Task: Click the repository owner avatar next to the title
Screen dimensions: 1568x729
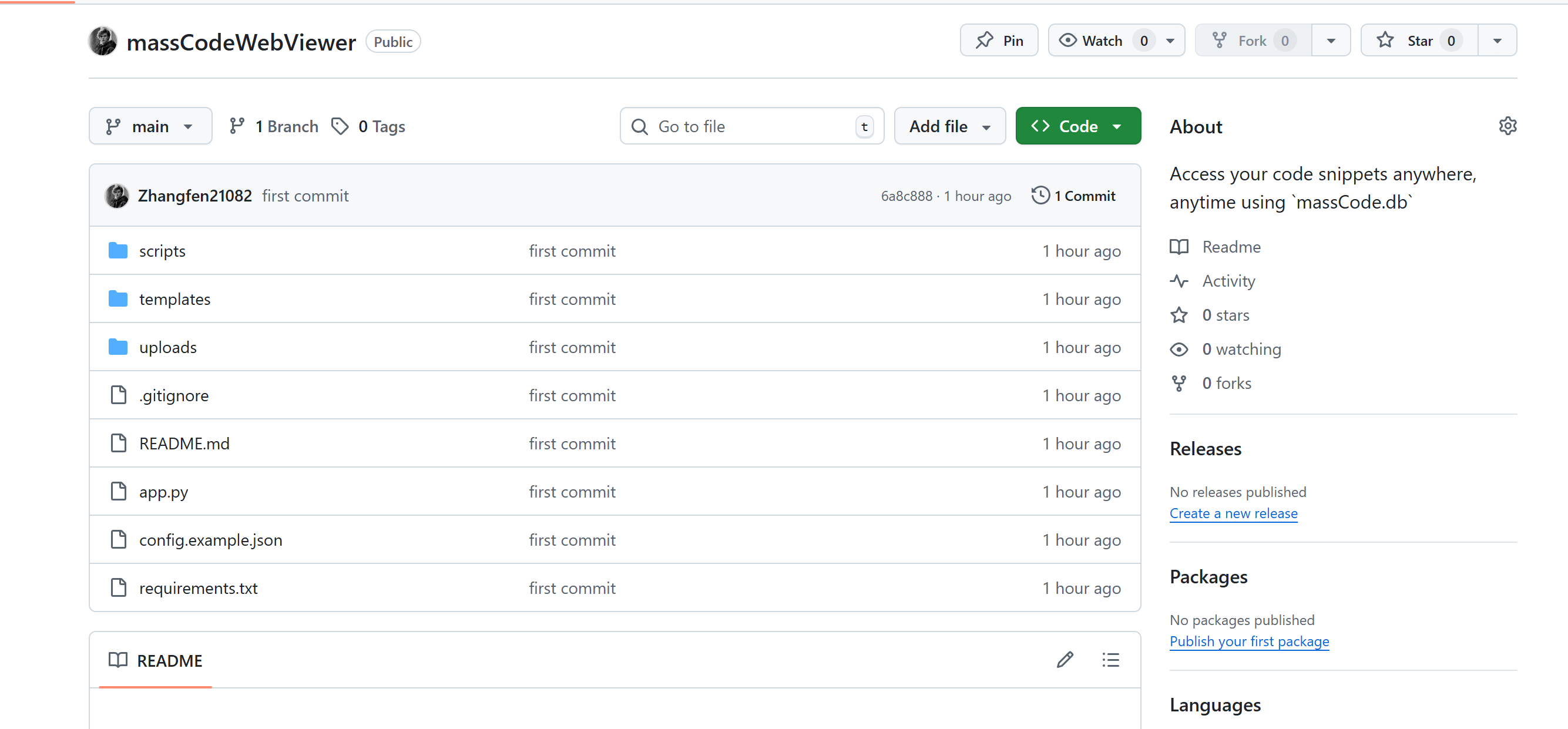Action: (x=102, y=41)
